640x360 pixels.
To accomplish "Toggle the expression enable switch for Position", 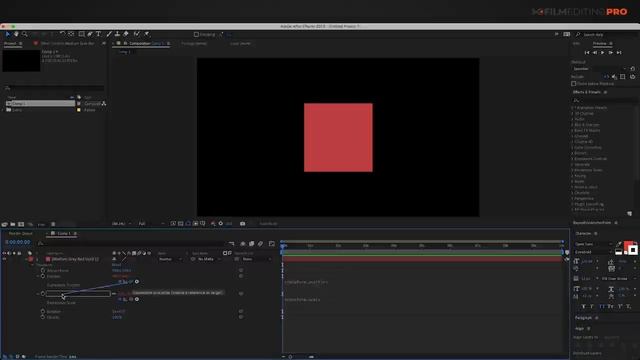I will [120, 282].
